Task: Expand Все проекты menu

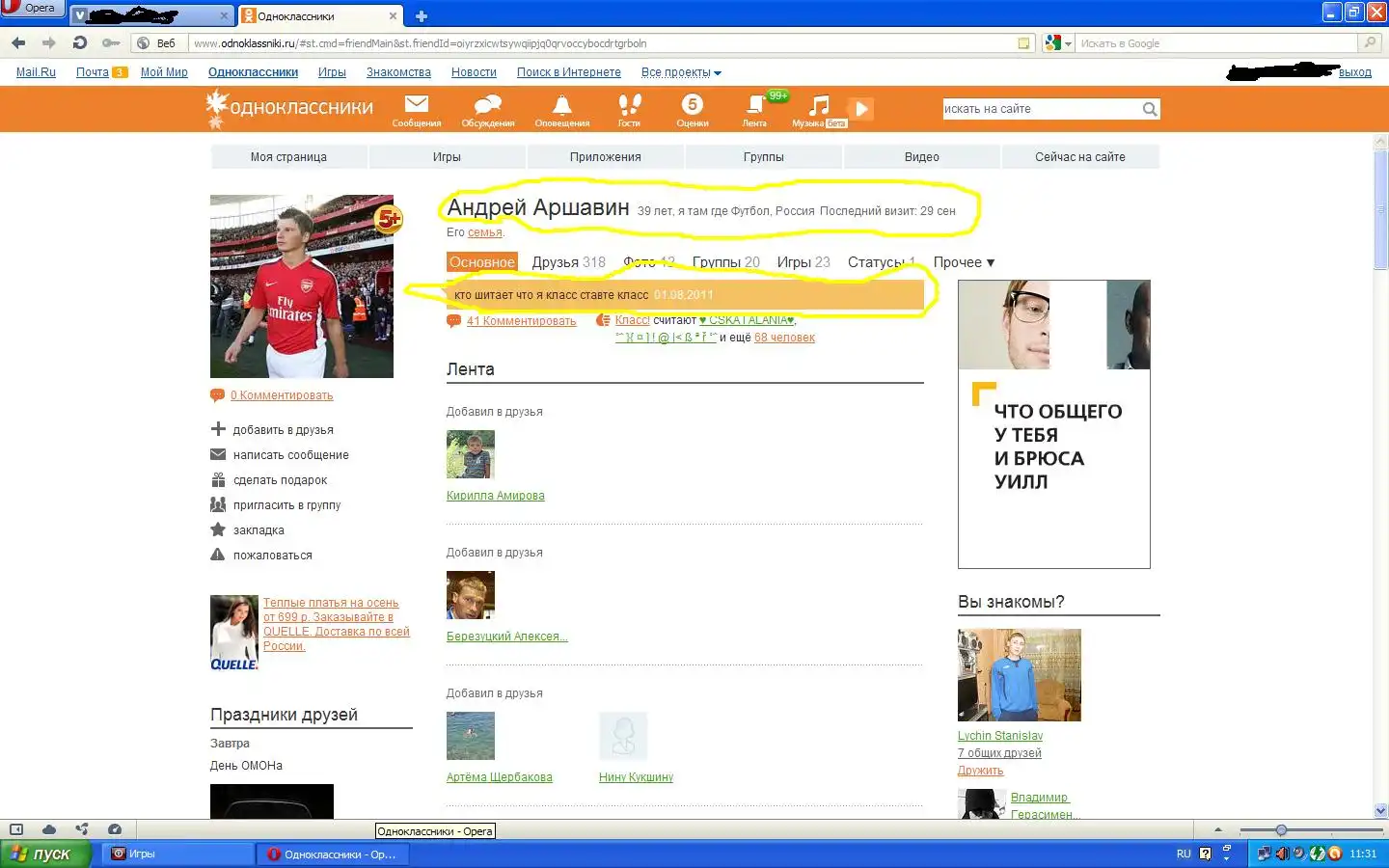Action: [x=680, y=72]
